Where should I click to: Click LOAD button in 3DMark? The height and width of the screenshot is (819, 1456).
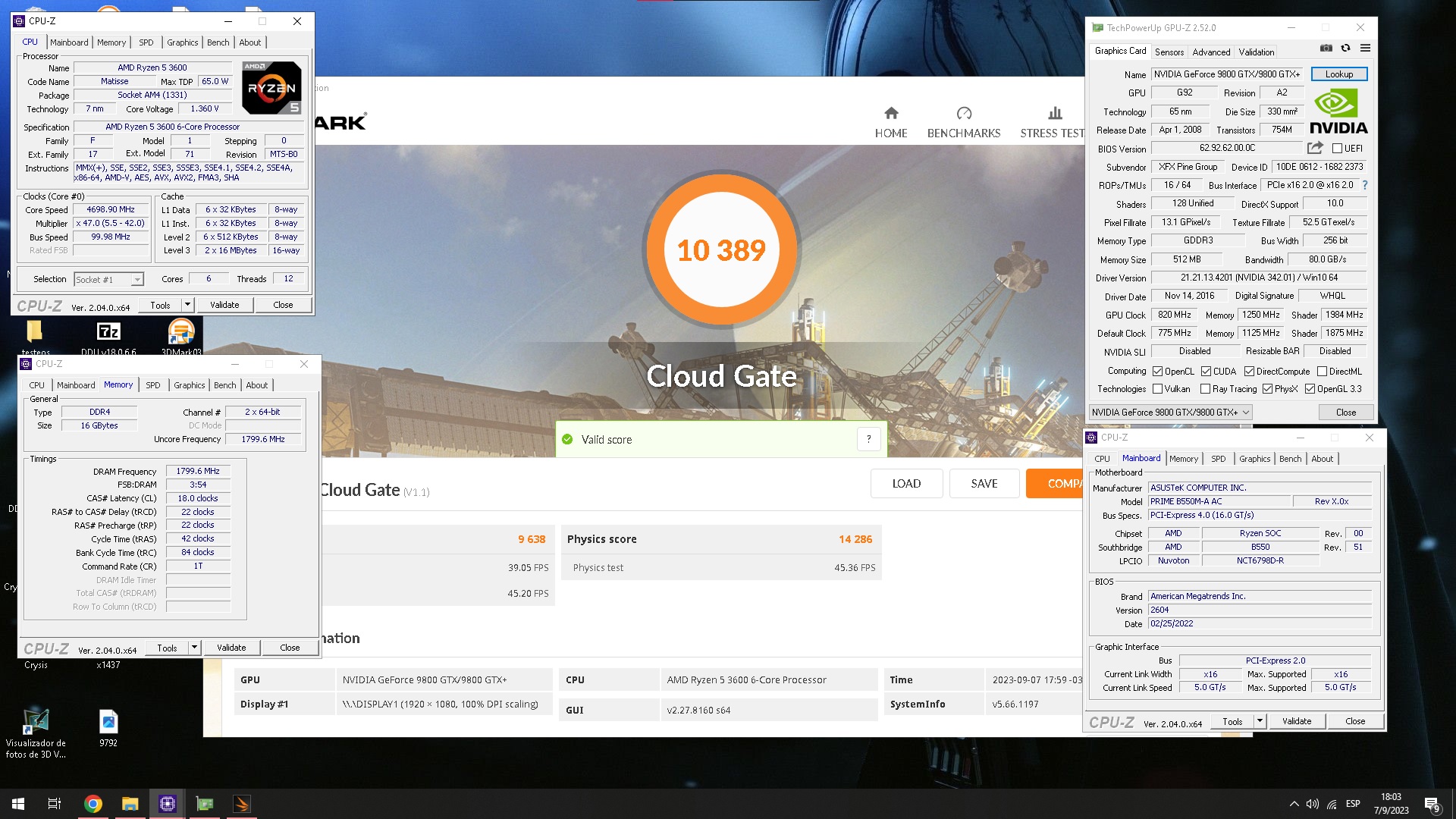point(906,484)
